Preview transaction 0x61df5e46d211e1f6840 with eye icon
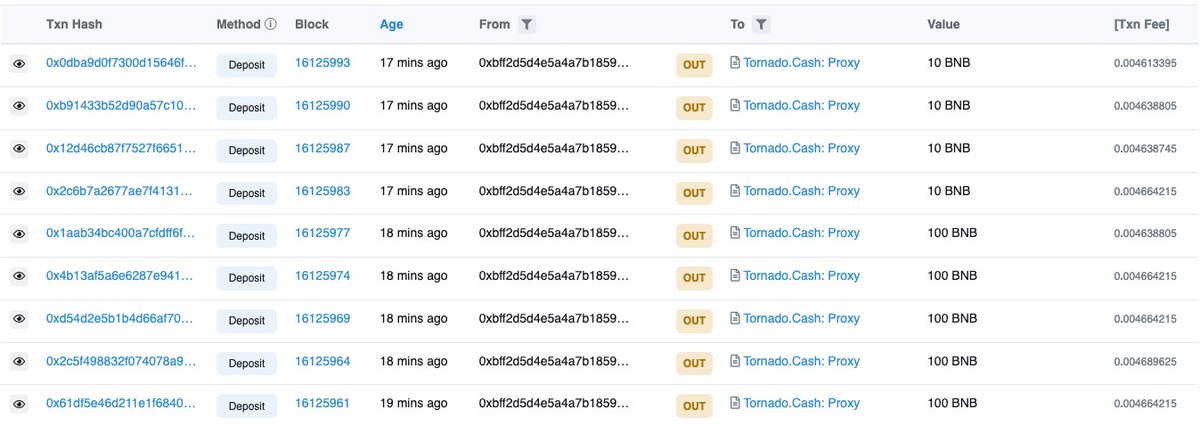1200x426 pixels. point(18,404)
